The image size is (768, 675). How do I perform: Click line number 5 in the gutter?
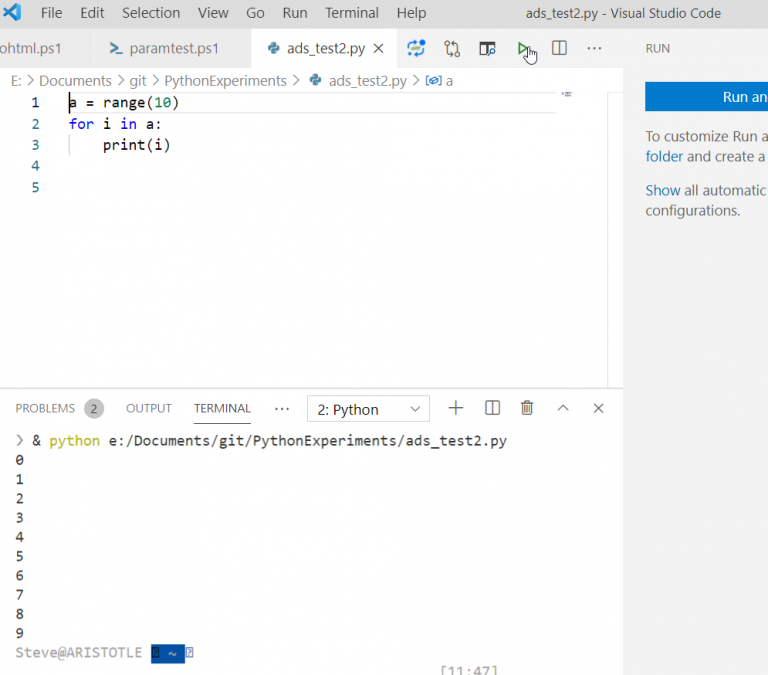click(x=35, y=187)
